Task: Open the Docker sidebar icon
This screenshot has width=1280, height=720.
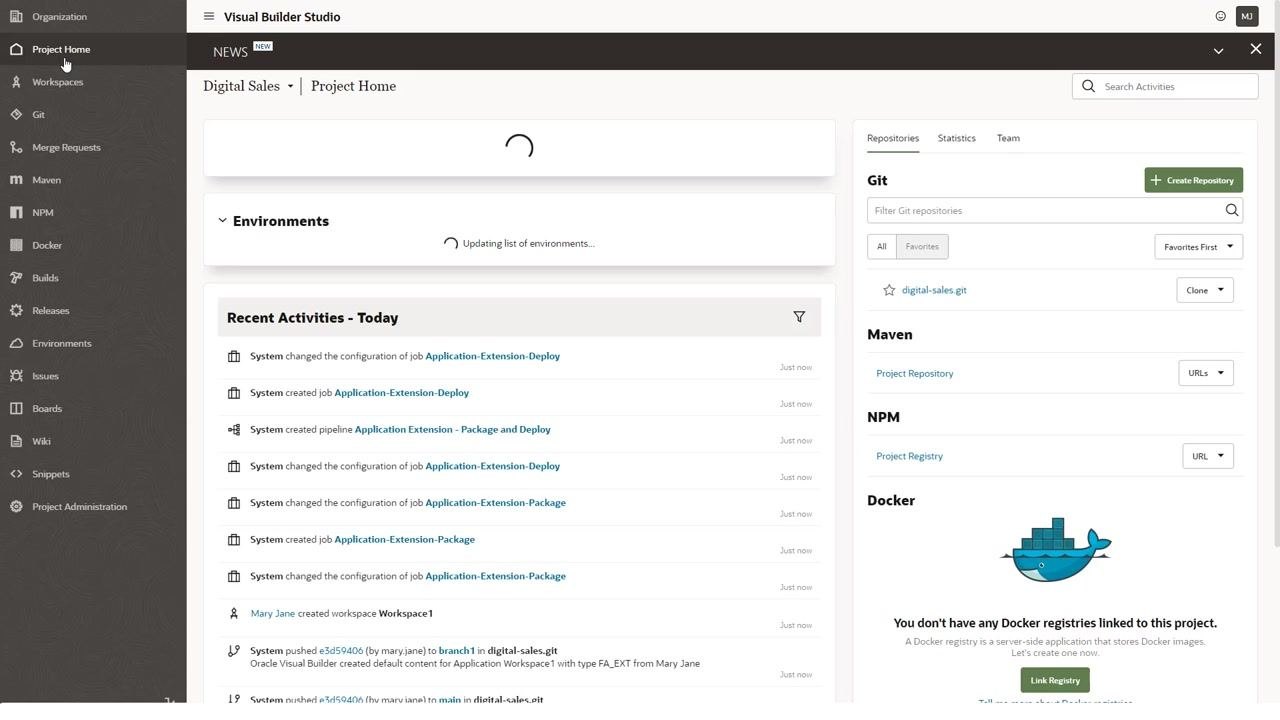Action: pyautogui.click(x=16, y=245)
